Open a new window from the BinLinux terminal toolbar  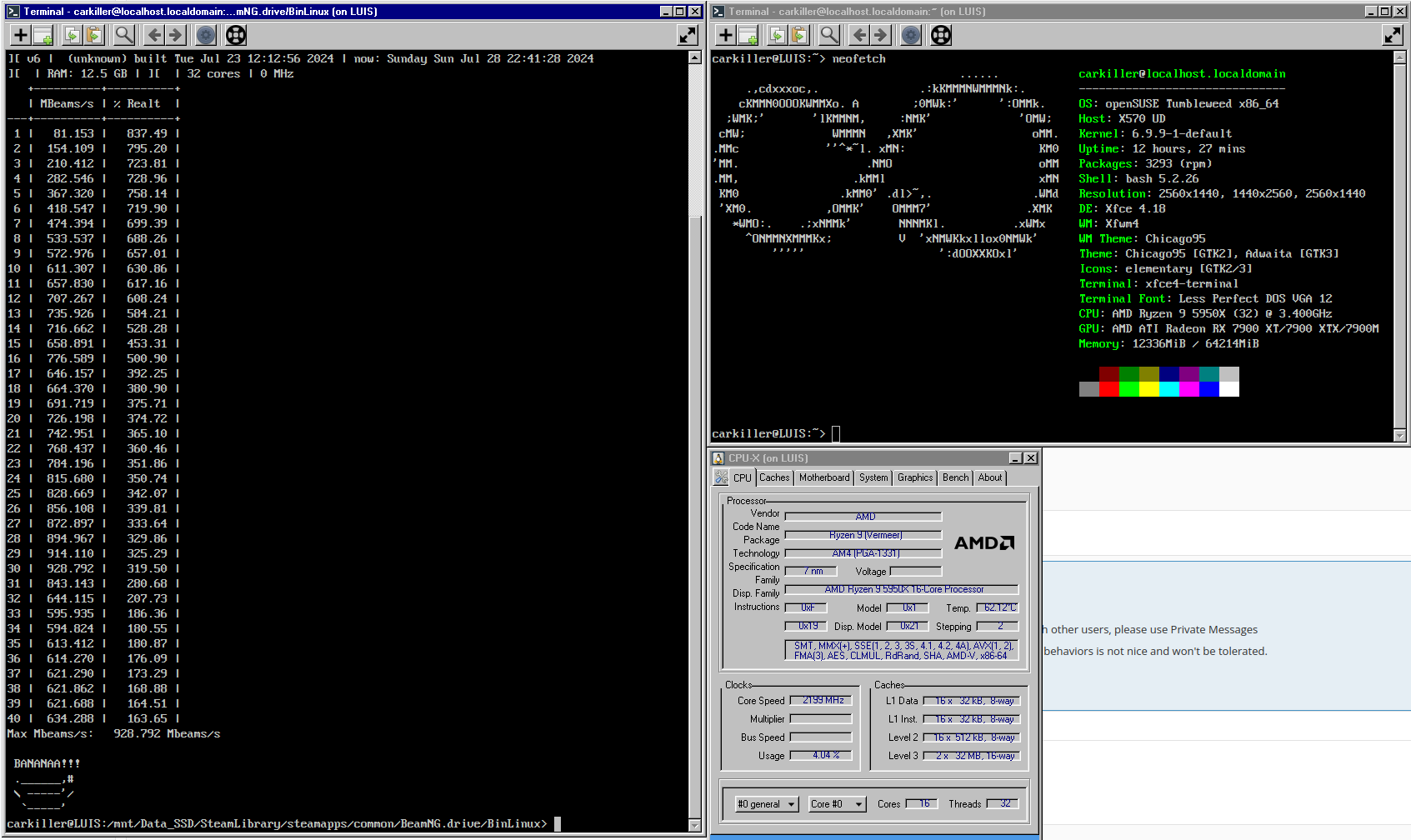(43, 35)
